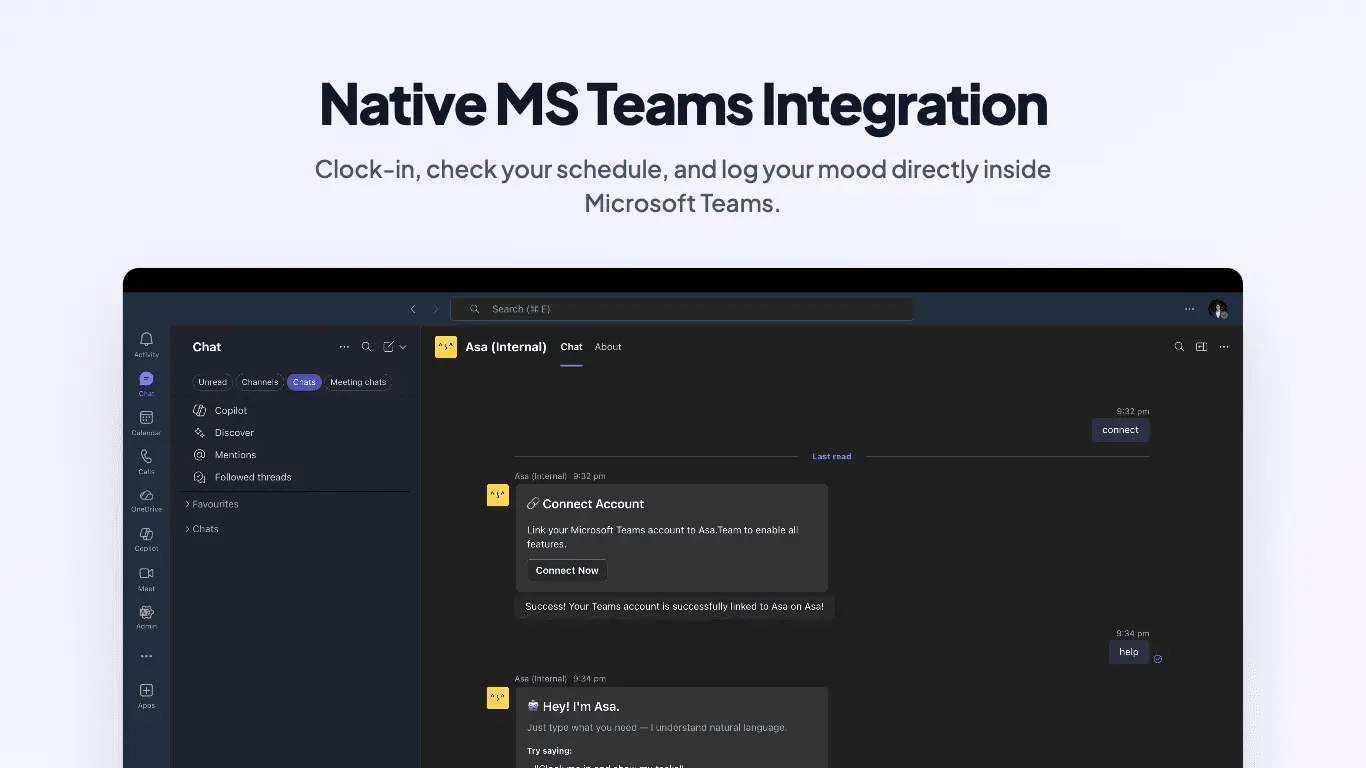Click the chat list search magnifier

[366, 347]
